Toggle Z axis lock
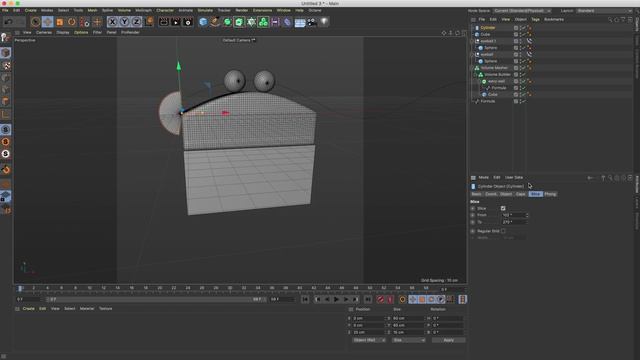The height and width of the screenshot is (360, 640). click(x=136, y=22)
